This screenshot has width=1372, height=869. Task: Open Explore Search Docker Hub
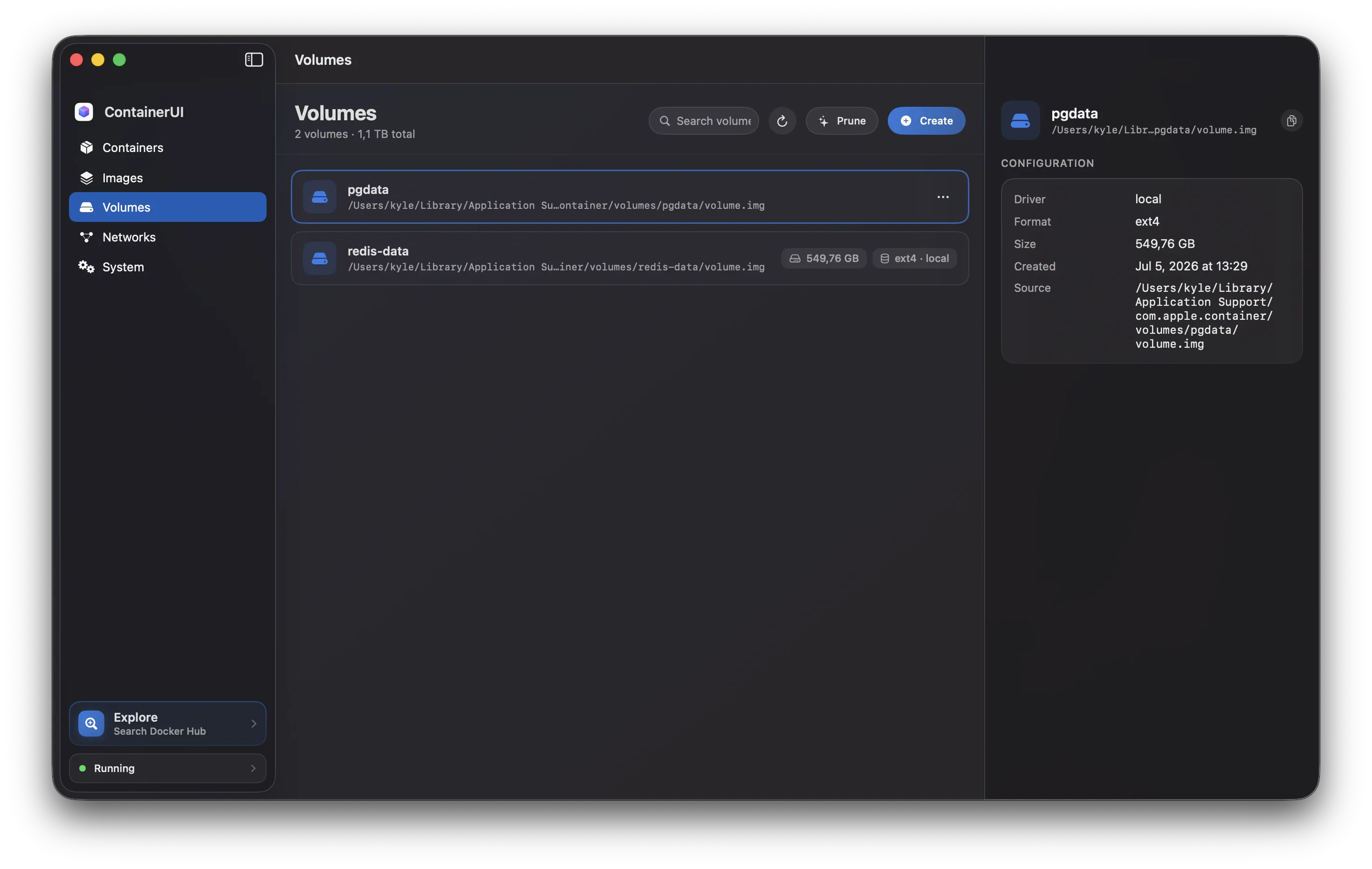[167, 723]
